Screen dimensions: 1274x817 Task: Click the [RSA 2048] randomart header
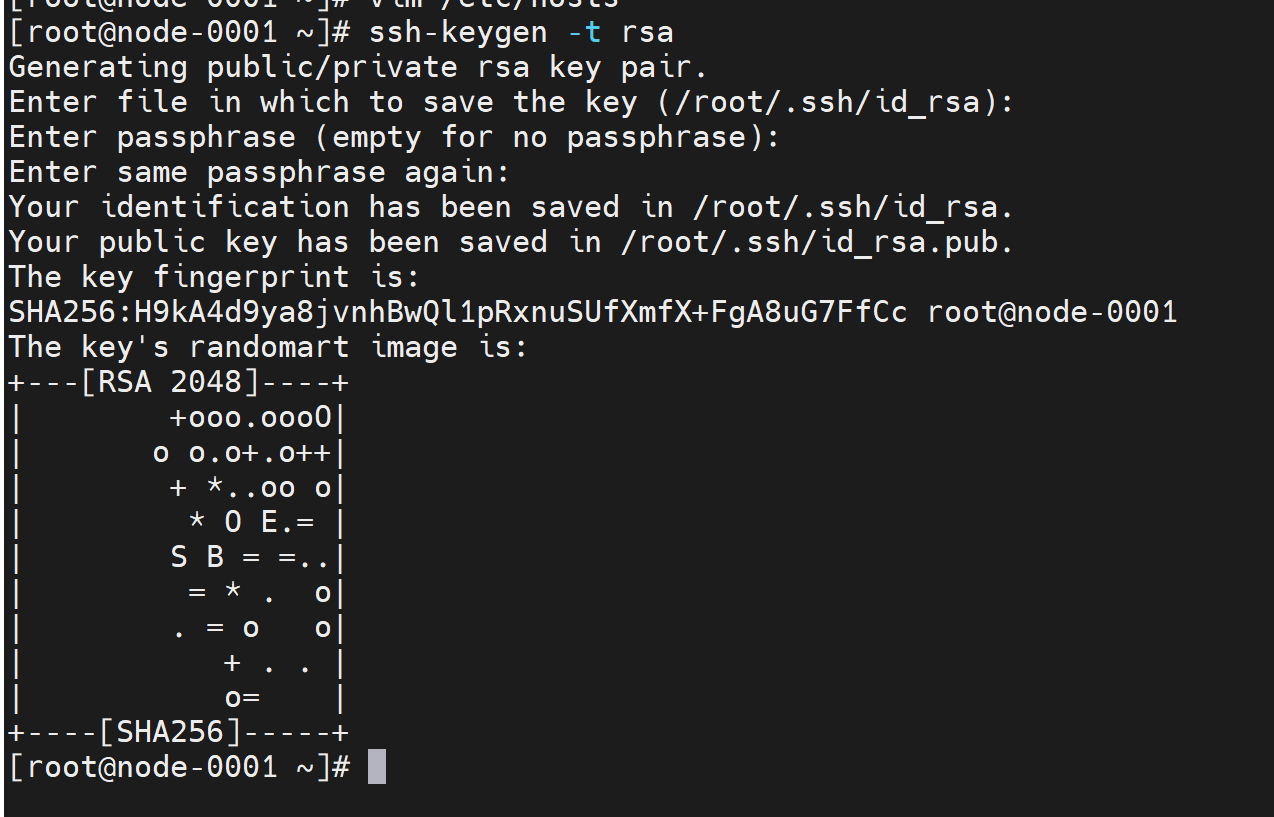click(170, 382)
